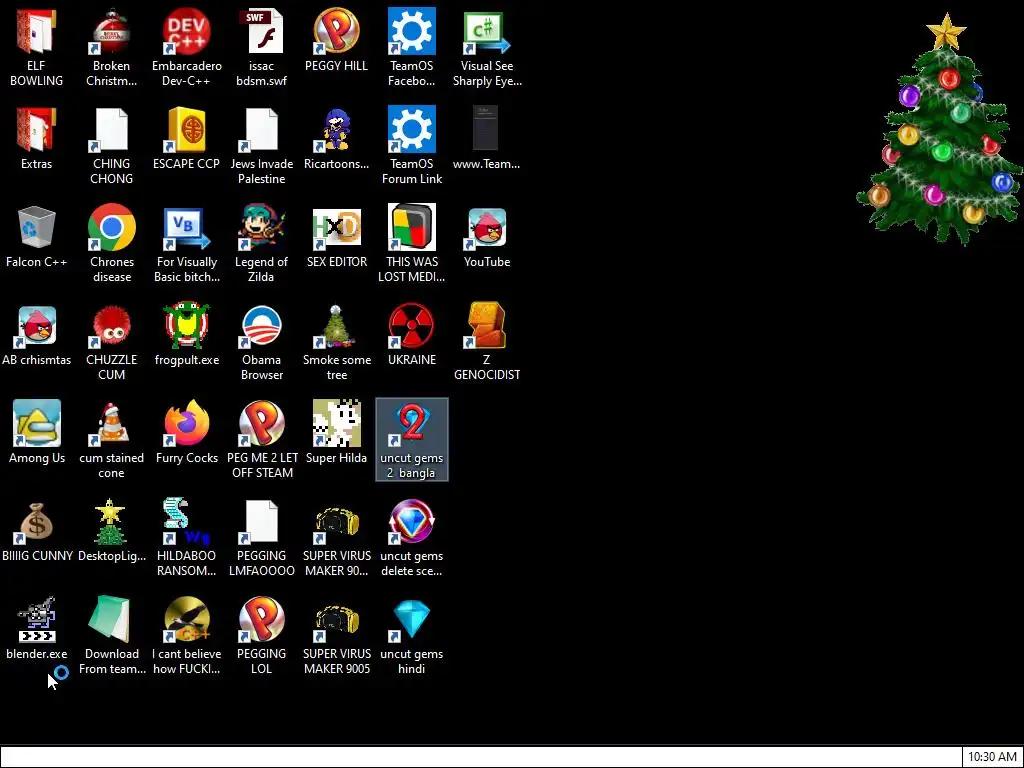Select the Among Us shortcut icon

[x=37, y=424]
